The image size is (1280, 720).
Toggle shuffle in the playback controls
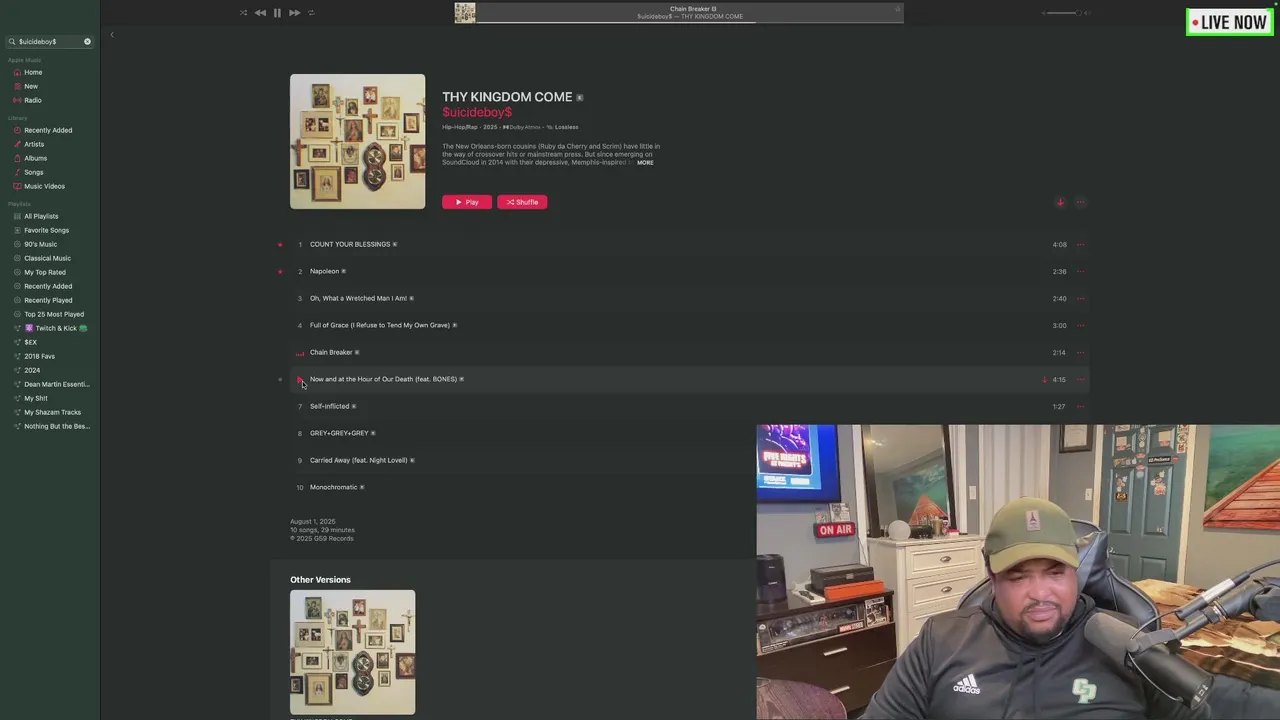[243, 13]
